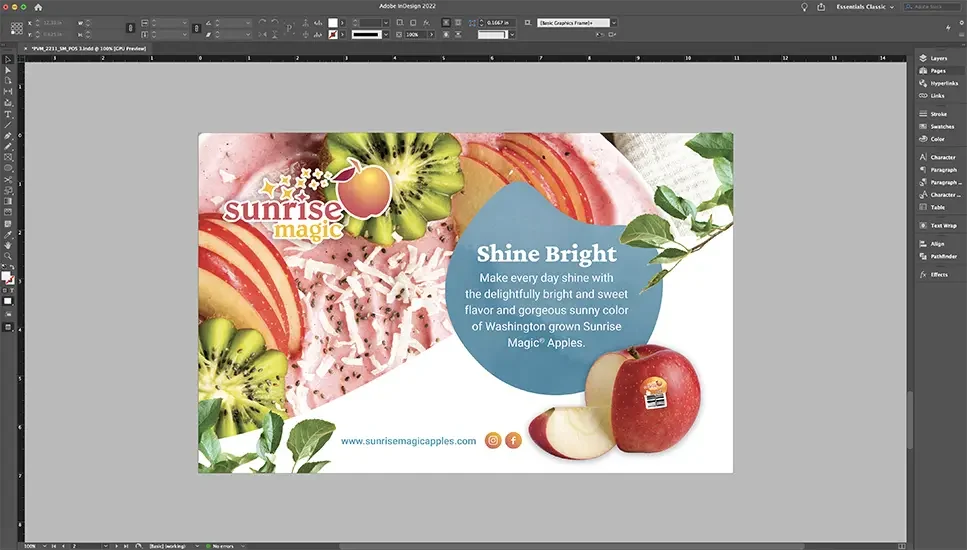Select the Scissors tool

(x=8, y=179)
